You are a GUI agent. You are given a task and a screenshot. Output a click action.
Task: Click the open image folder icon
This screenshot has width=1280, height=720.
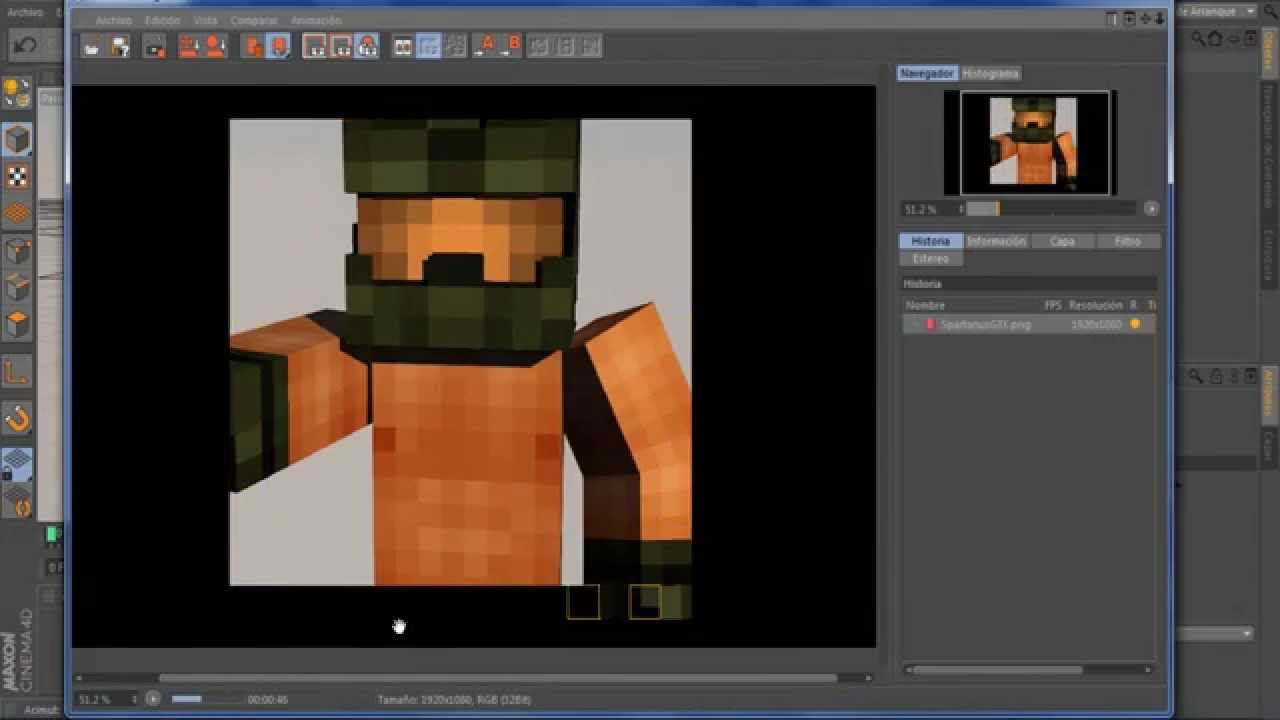(92, 46)
